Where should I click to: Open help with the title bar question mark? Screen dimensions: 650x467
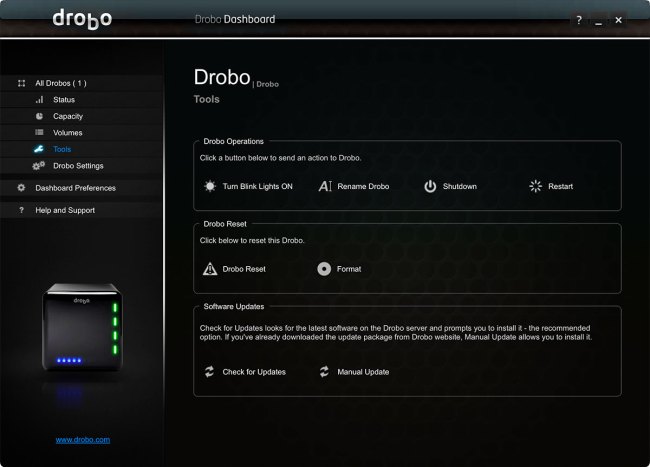579,20
